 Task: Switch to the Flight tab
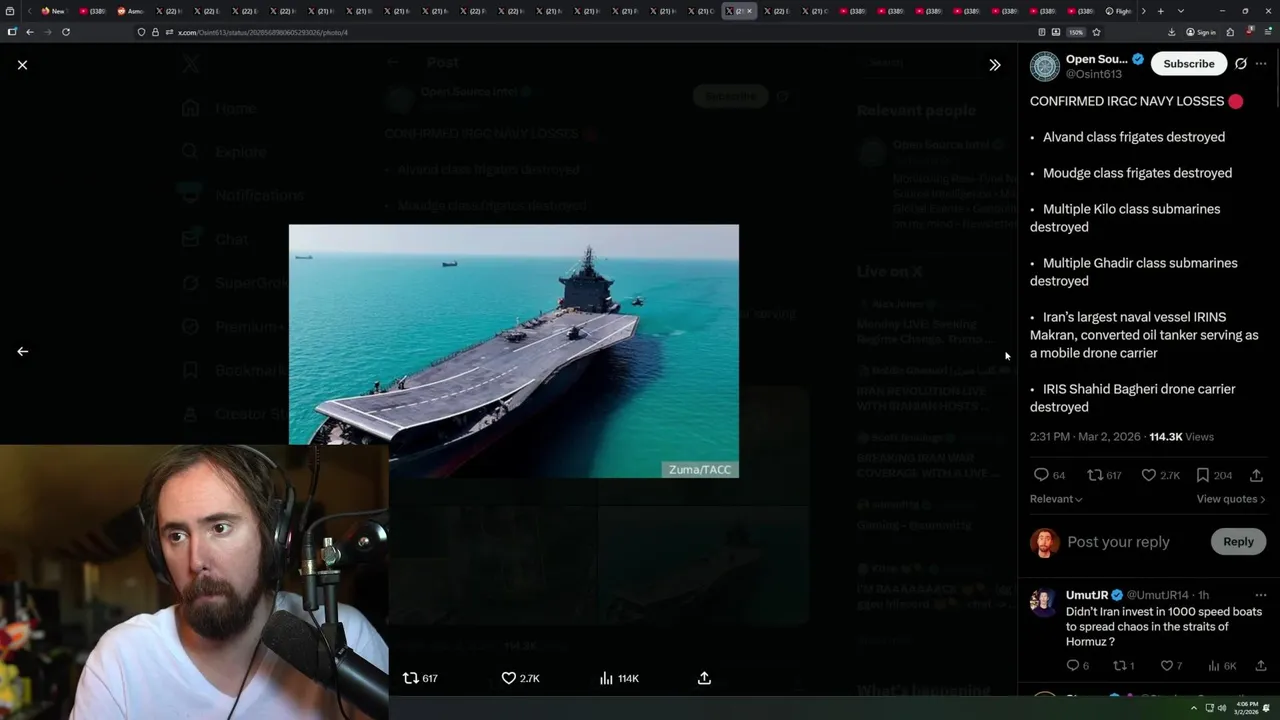click(x=1118, y=11)
